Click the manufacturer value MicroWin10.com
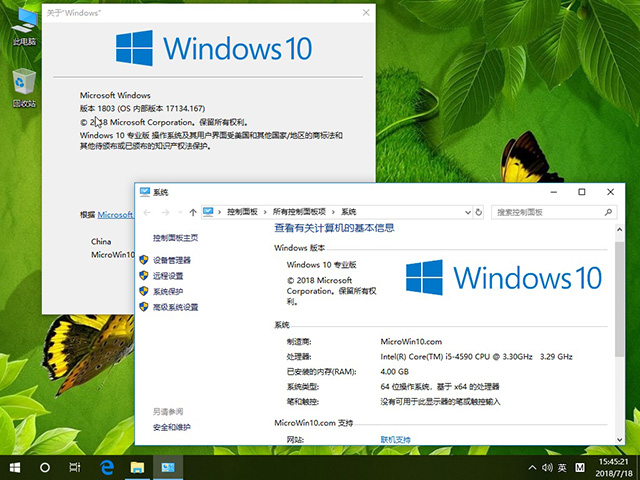This screenshot has width=640, height=480. click(x=411, y=342)
